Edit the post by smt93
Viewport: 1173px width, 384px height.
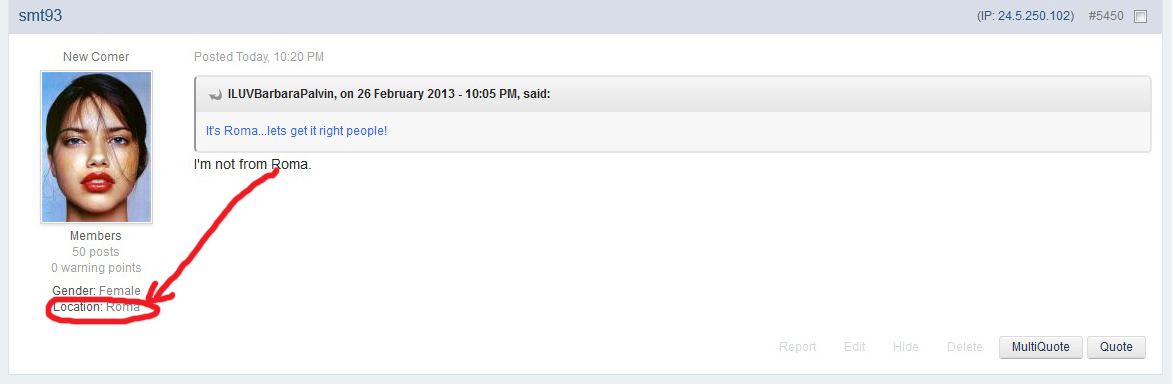click(854, 347)
